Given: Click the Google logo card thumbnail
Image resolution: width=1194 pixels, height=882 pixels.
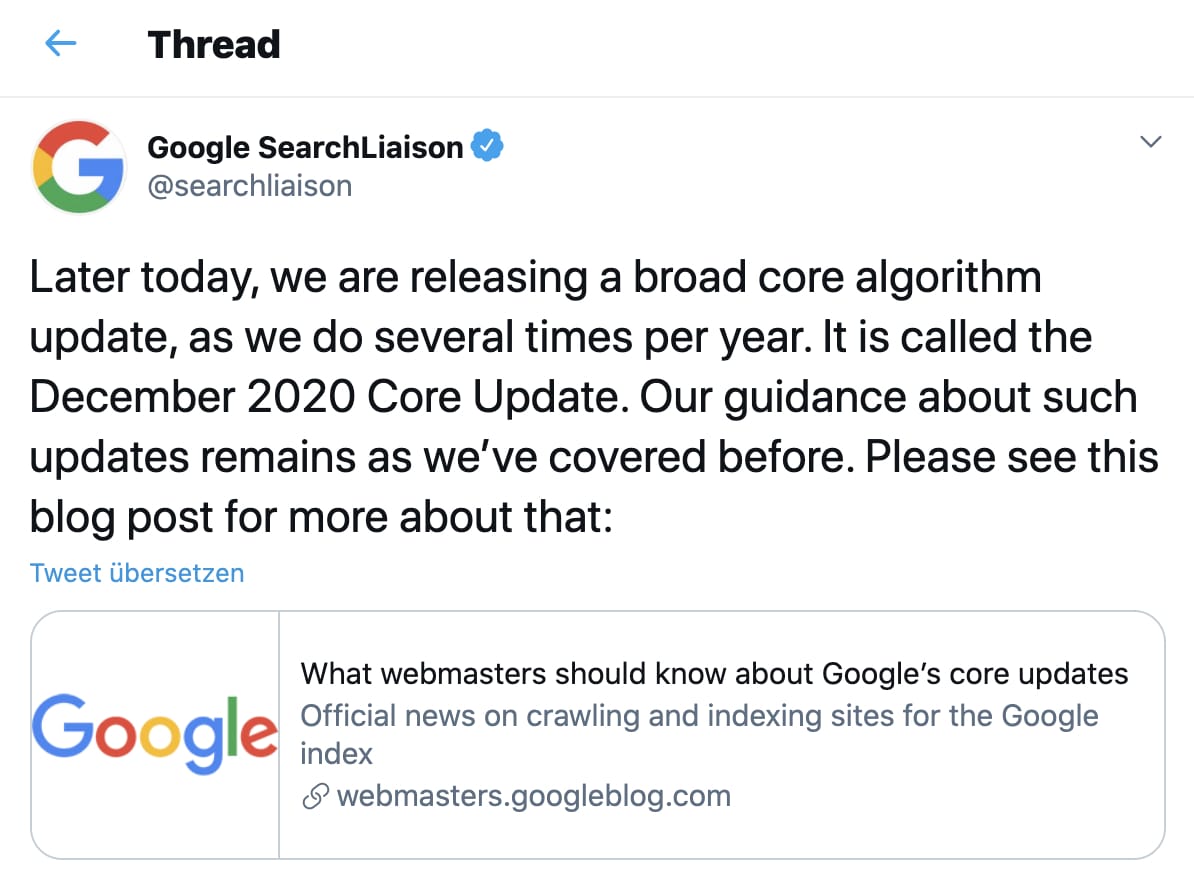Looking at the screenshot, I should tap(155, 734).
